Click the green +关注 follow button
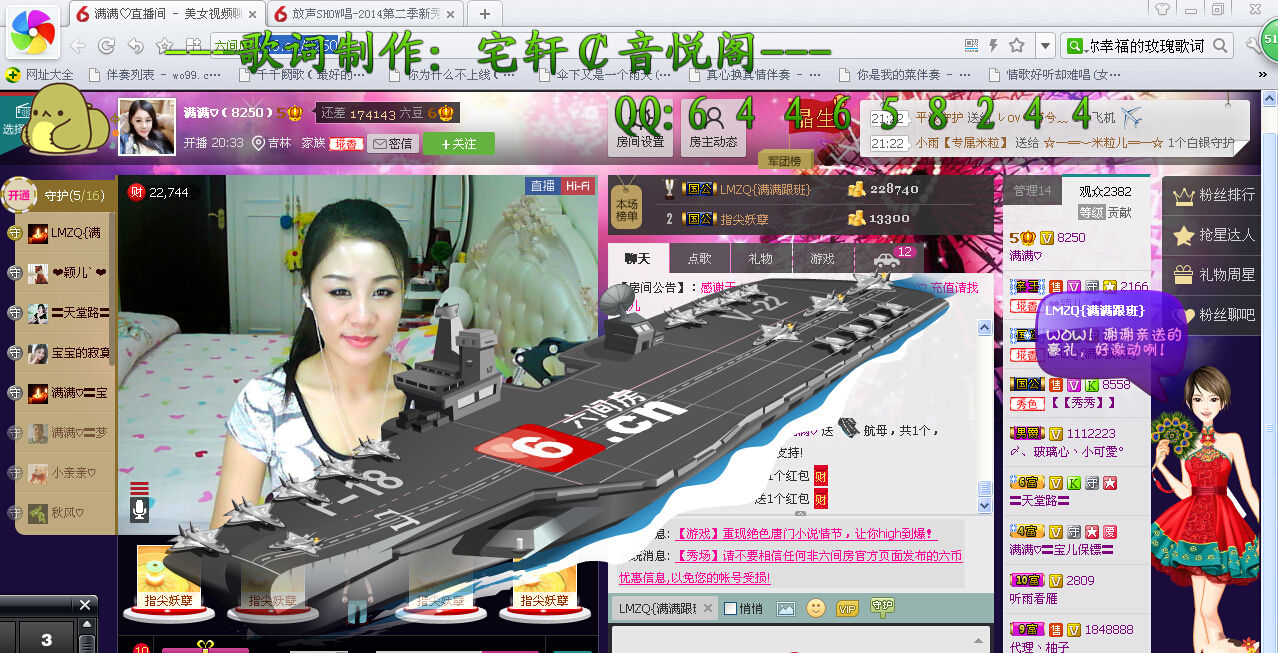 pos(459,144)
